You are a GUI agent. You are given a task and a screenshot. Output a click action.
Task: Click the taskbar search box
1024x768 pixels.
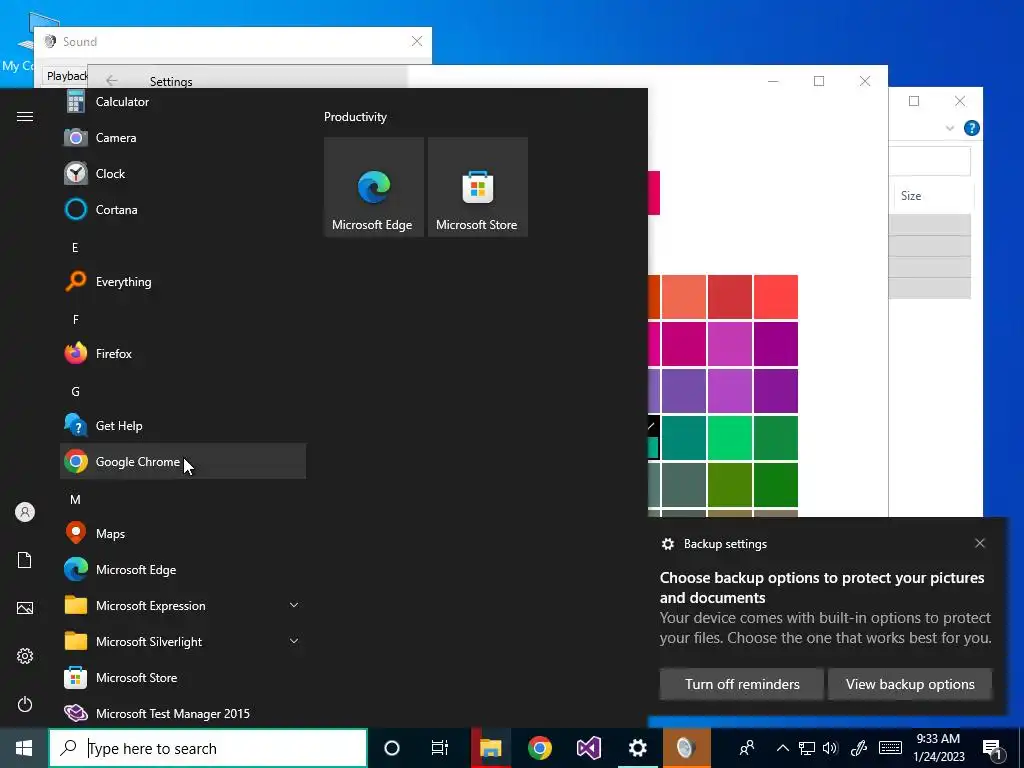point(208,748)
